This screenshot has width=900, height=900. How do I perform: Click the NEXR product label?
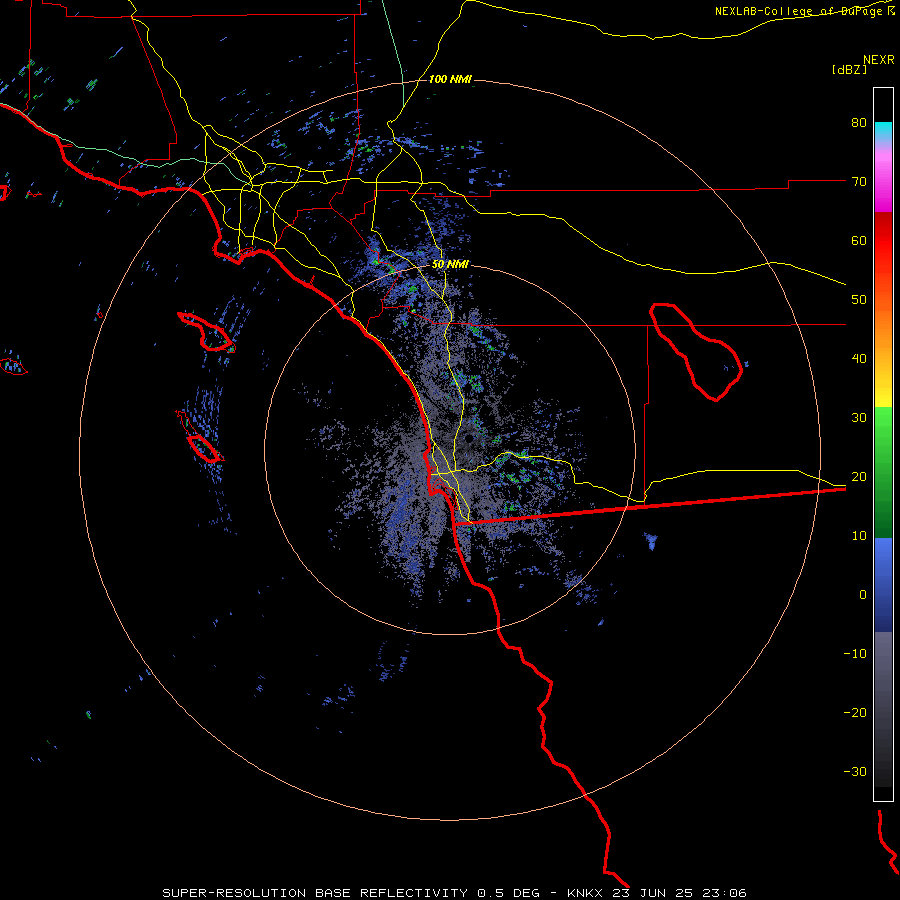point(878,60)
